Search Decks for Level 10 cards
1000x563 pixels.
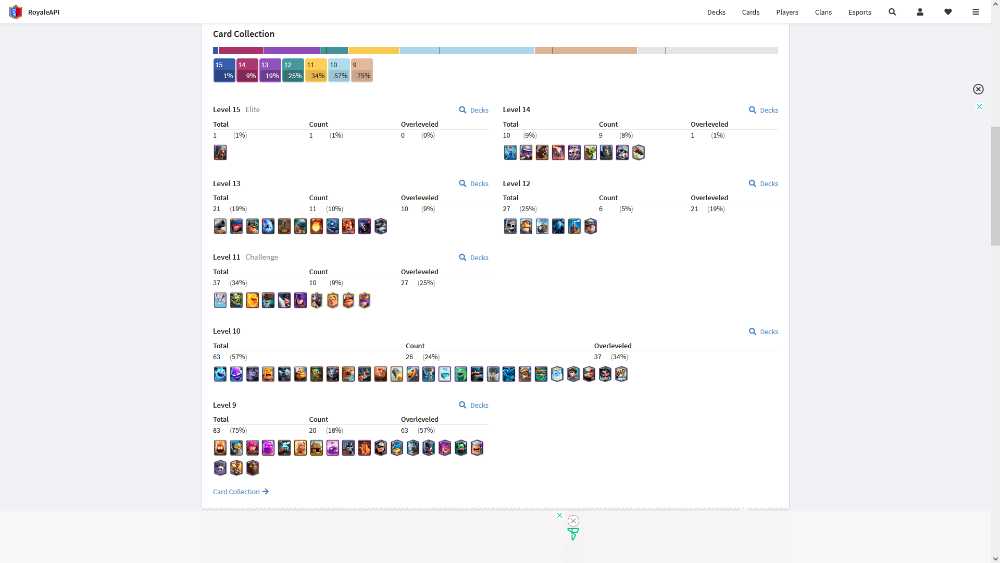[763, 332]
